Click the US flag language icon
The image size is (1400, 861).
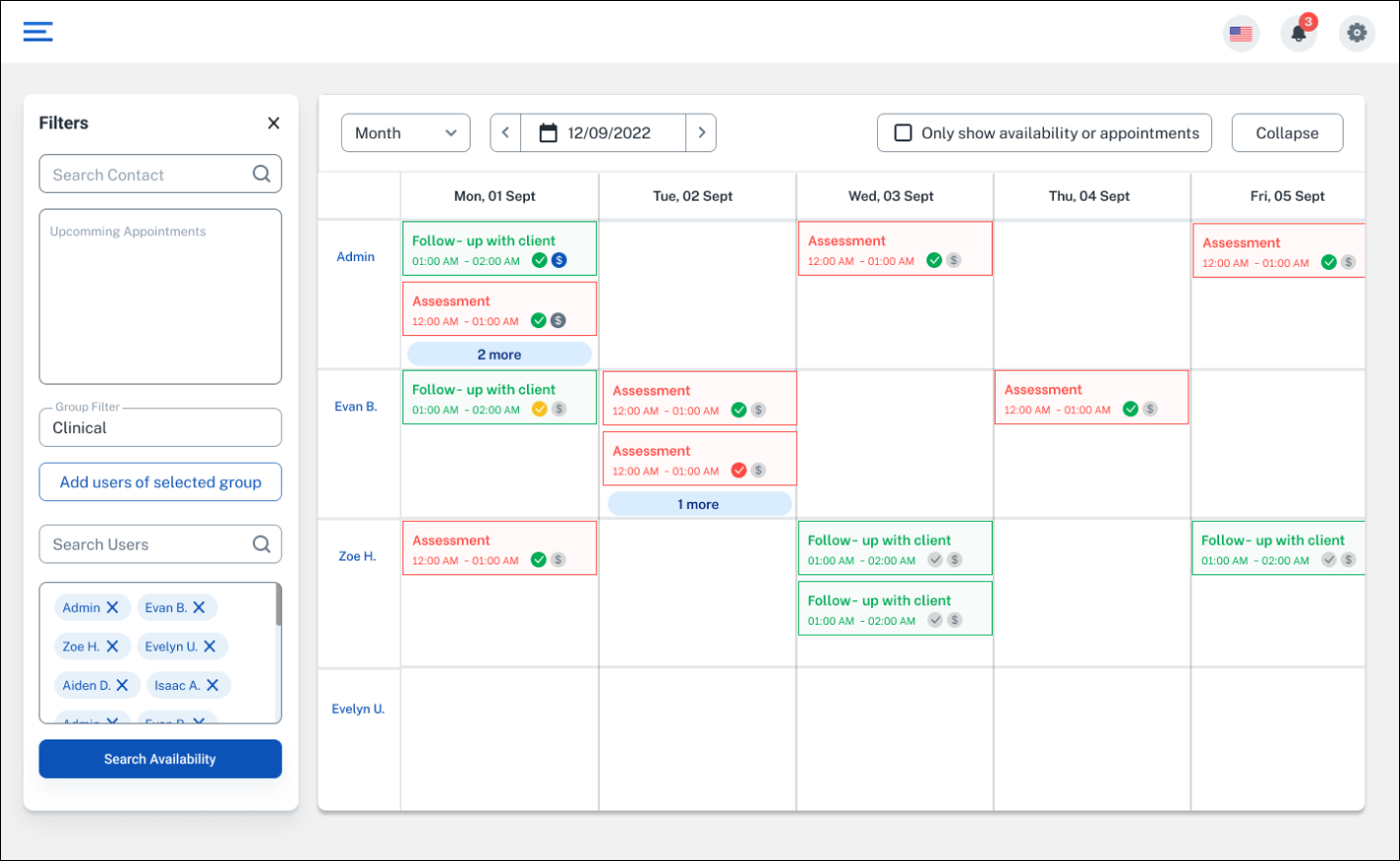[1241, 34]
